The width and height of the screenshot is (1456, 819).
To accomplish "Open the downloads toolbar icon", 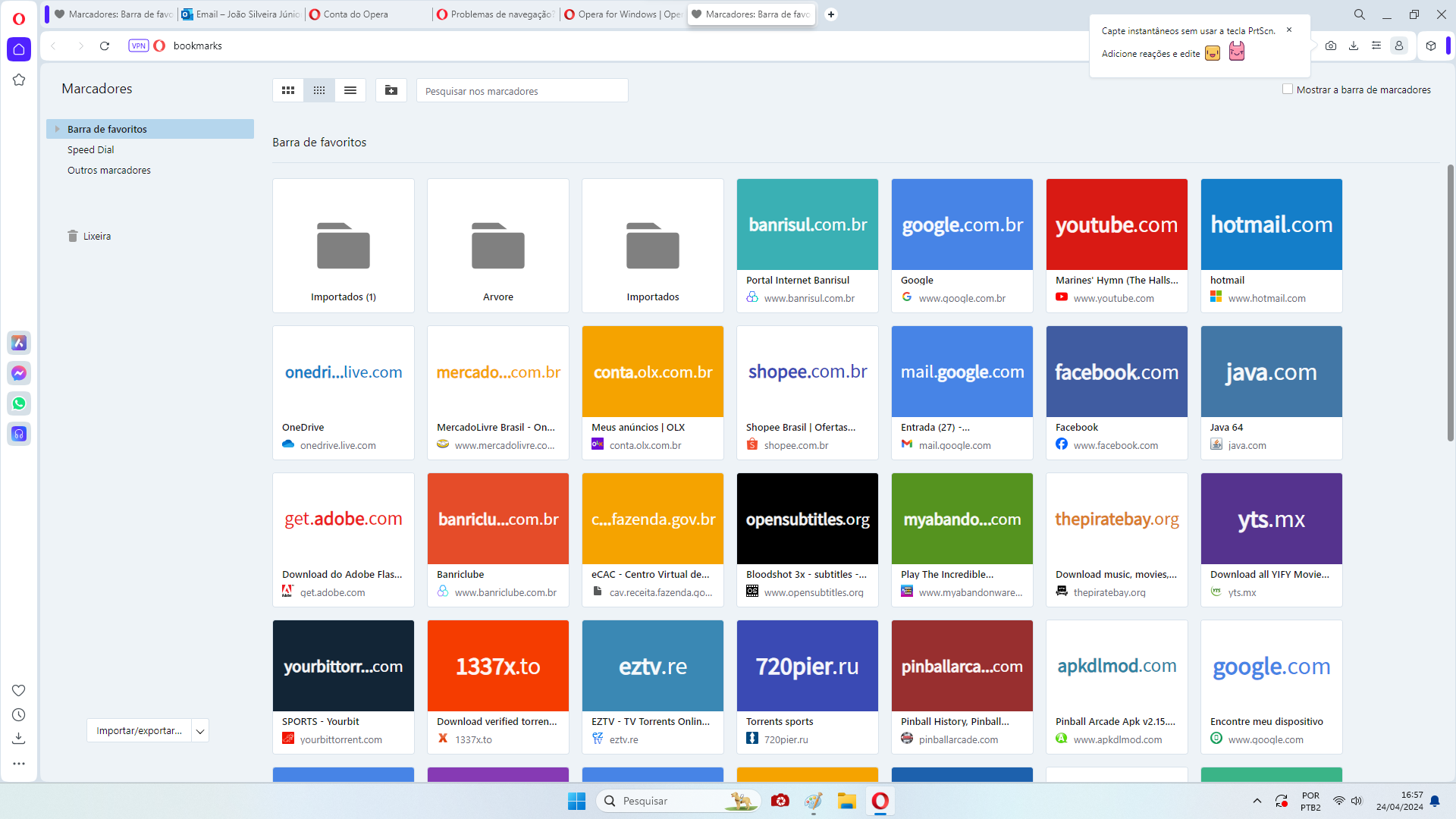I will [1354, 45].
